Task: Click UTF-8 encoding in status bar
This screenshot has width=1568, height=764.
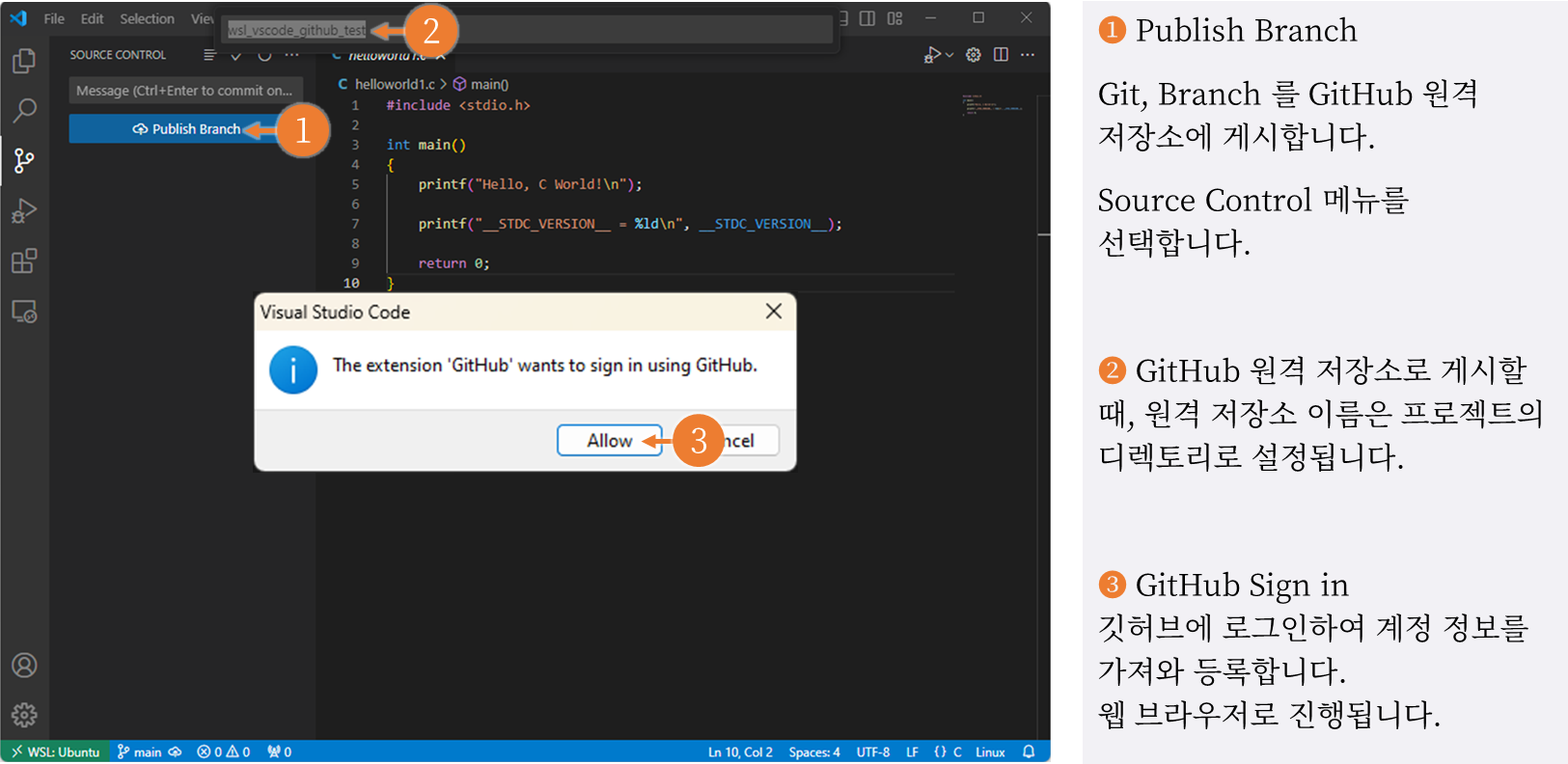Action: point(873,752)
